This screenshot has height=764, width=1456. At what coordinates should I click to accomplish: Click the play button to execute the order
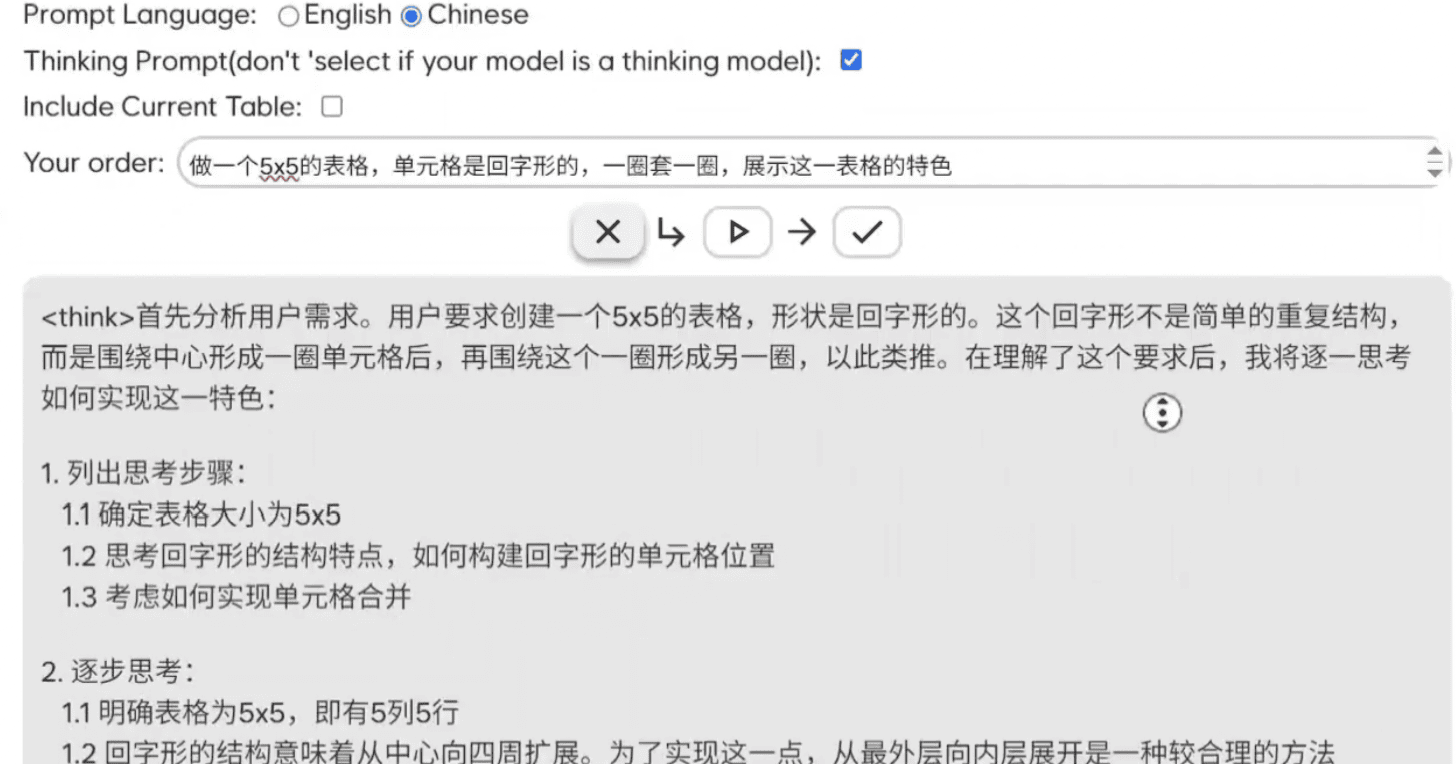click(737, 231)
